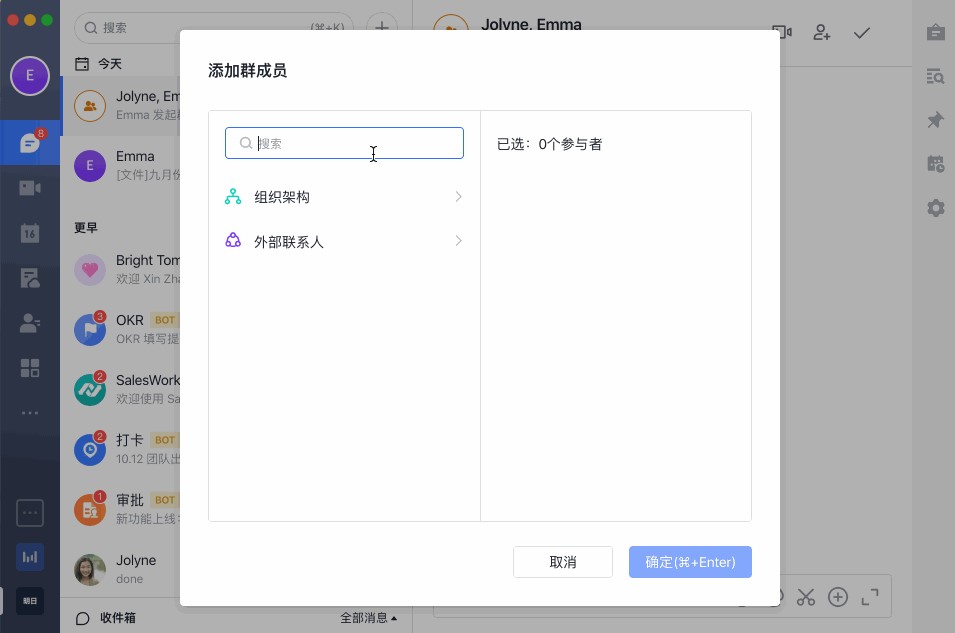Image resolution: width=955 pixels, height=633 pixels.
Task: Click the 取消 button
Action: (563, 562)
